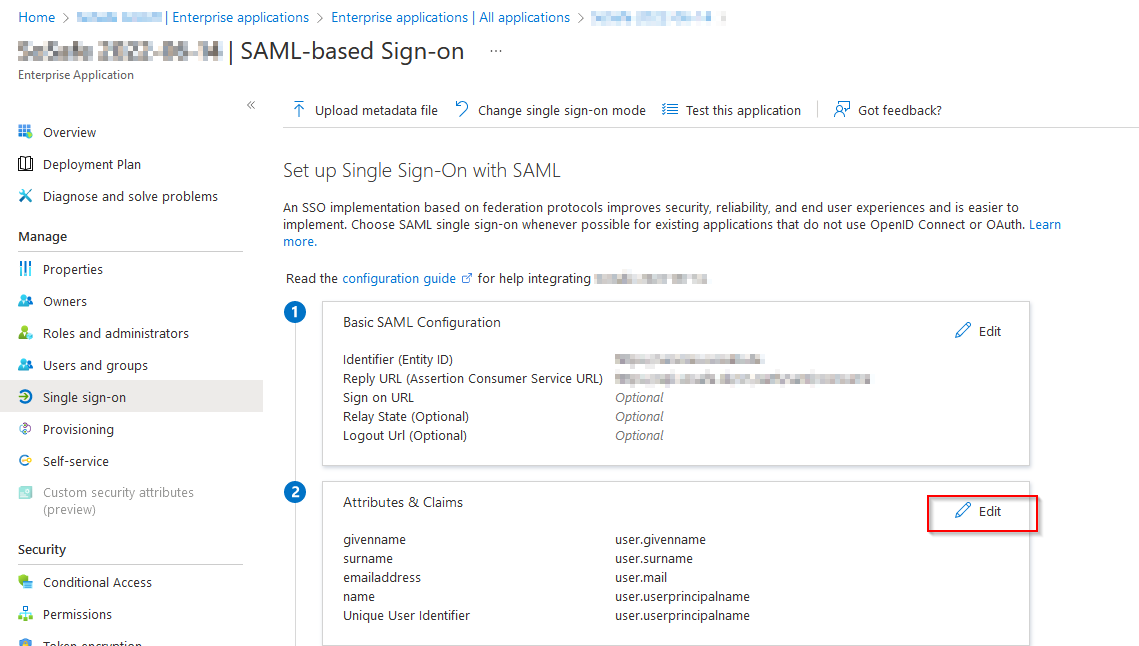Open the configuration guide link
The width and height of the screenshot is (1139, 646).
pos(399,278)
